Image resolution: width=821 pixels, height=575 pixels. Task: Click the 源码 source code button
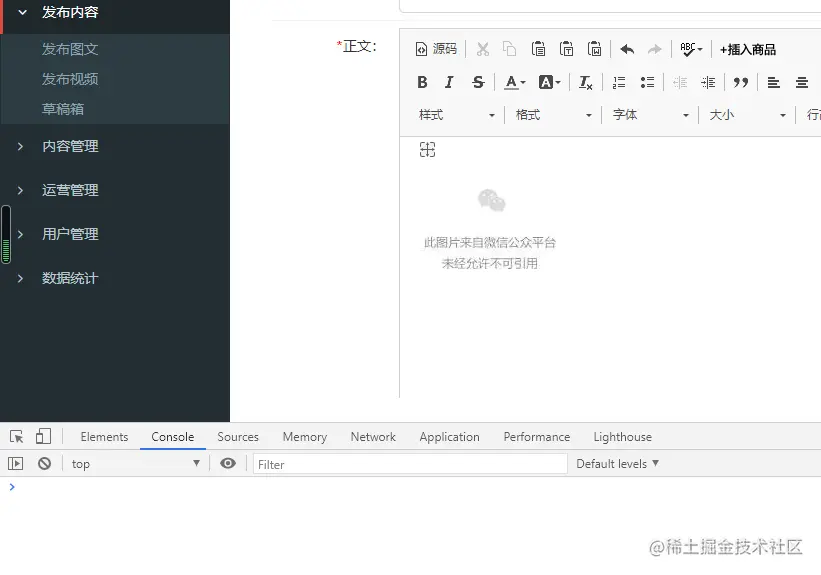point(437,49)
